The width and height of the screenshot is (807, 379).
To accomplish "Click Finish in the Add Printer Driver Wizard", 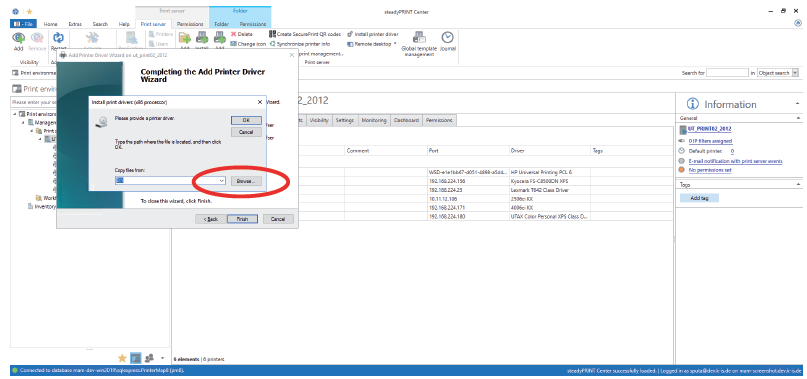I will 242,219.
